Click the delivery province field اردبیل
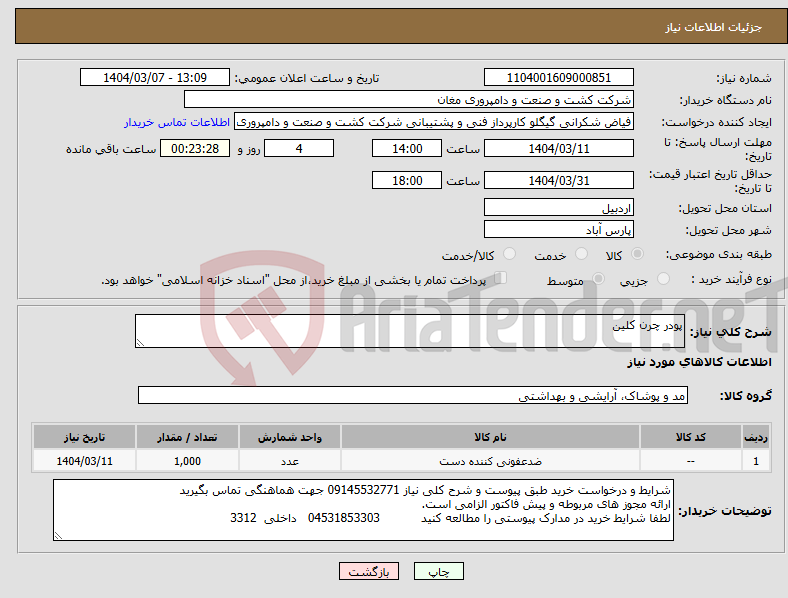 tap(558, 208)
